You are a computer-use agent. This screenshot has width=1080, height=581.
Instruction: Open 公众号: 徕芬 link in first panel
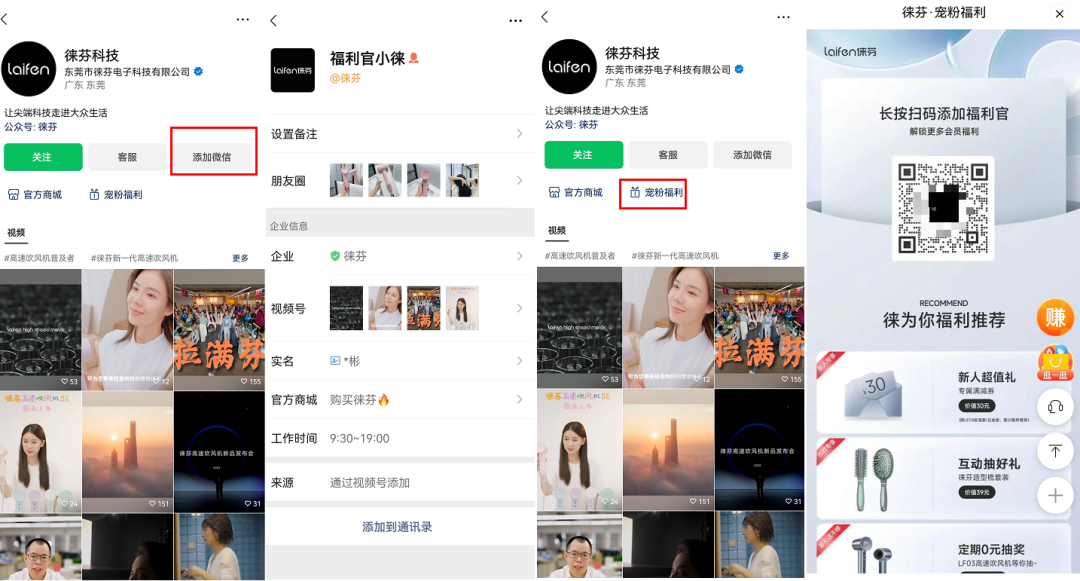31,127
